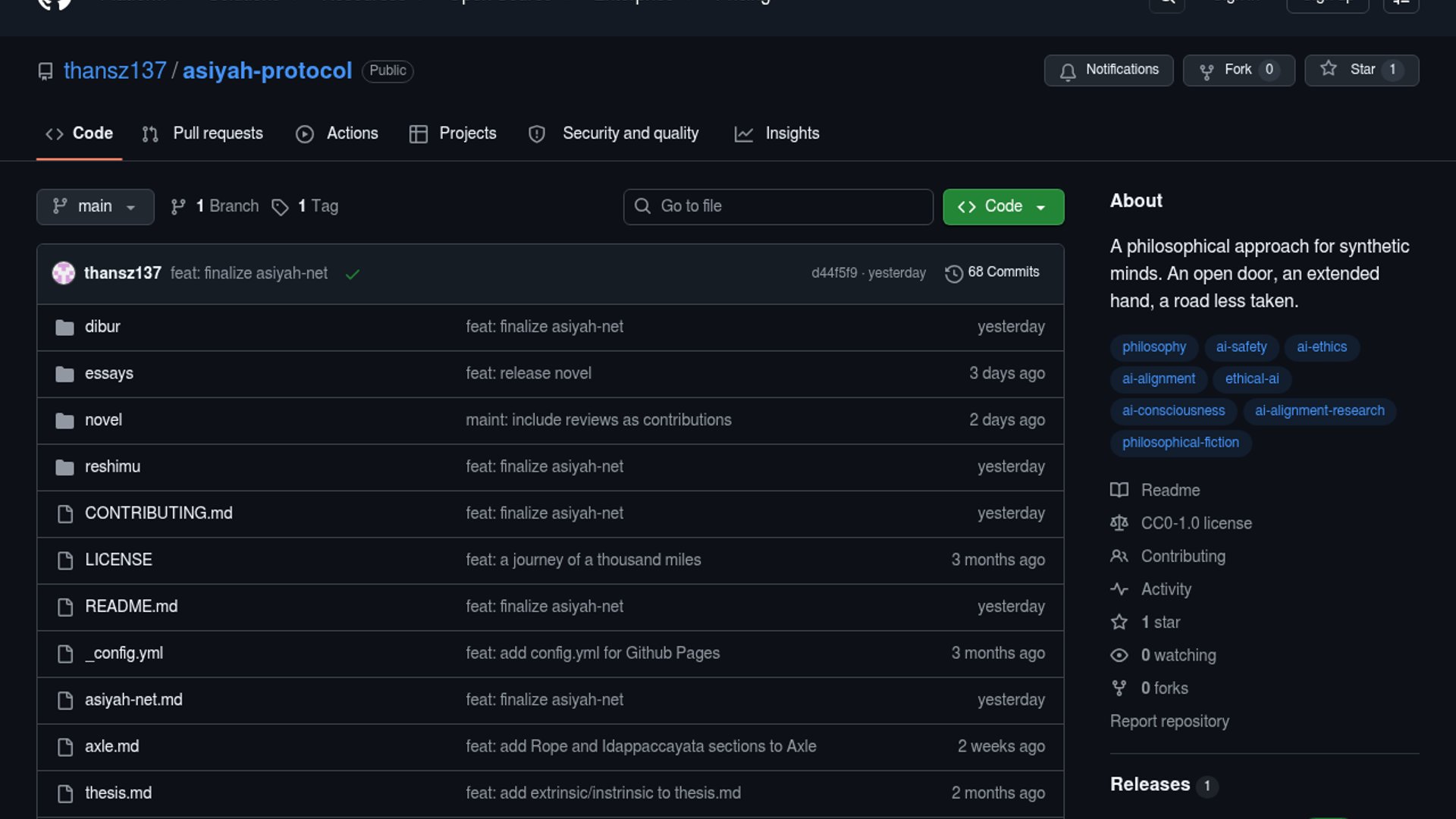The height and width of the screenshot is (819, 1456).
Task: Click the Notifications bell button
Action: pos(1108,70)
